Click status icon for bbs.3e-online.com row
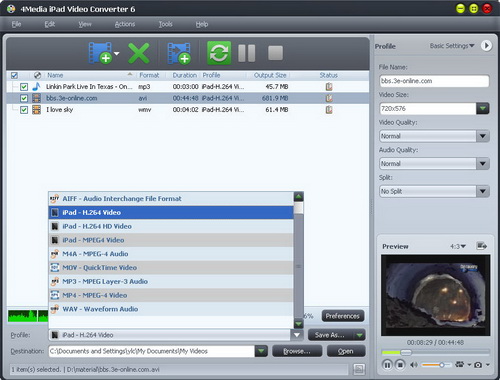This screenshot has height=380, width=500. [329, 98]
